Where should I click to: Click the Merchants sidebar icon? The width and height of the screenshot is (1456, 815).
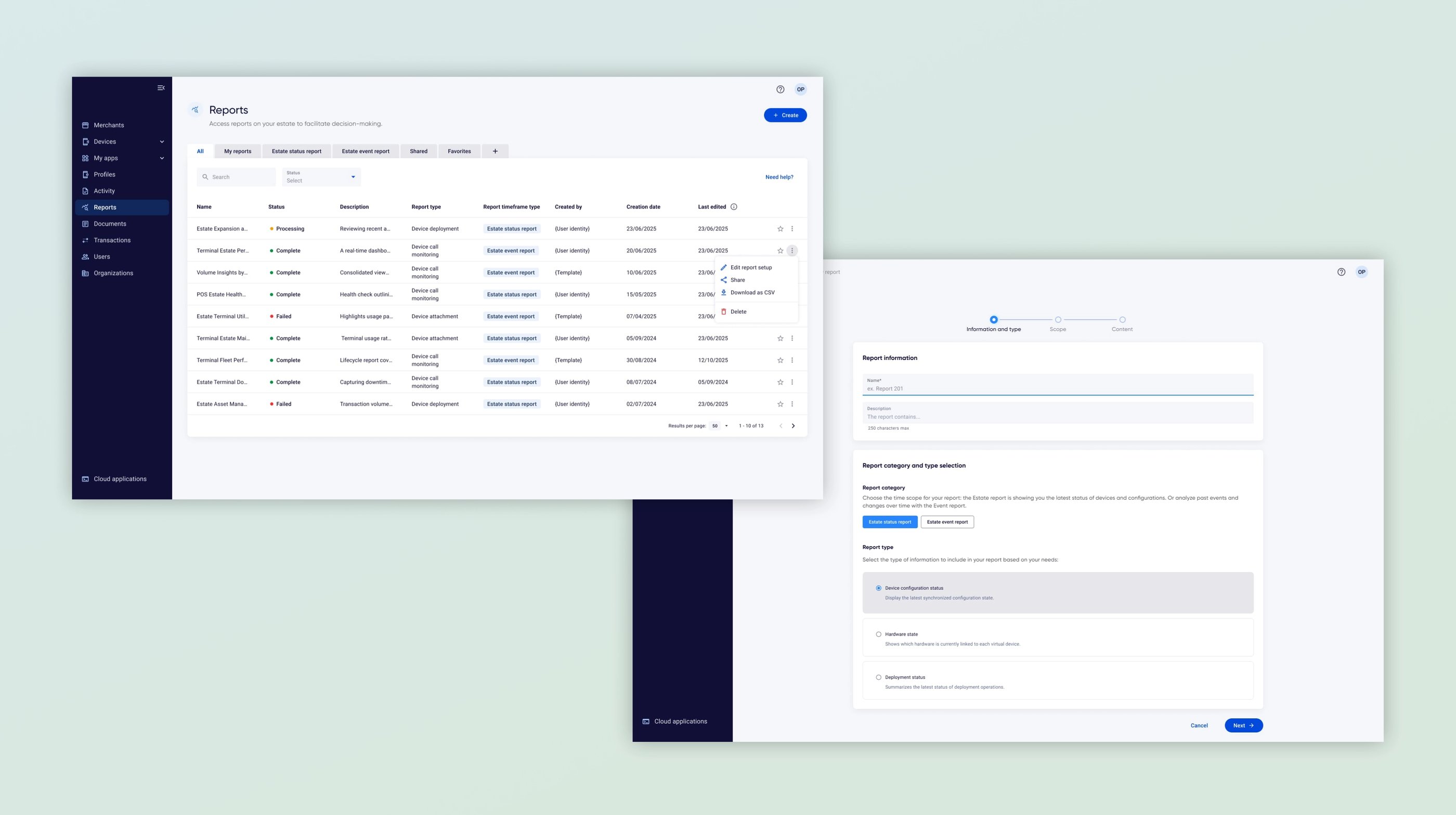(x=85, y=125)
